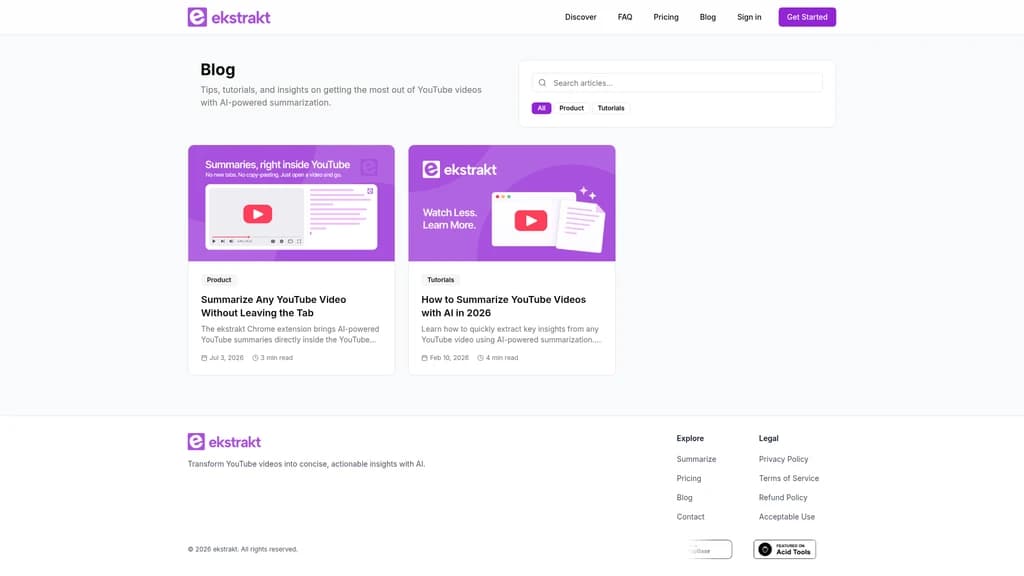Click the clock icon beside 4 min read
The height and width of the screenshot is (576, 1024).
[x=480, y=358]
